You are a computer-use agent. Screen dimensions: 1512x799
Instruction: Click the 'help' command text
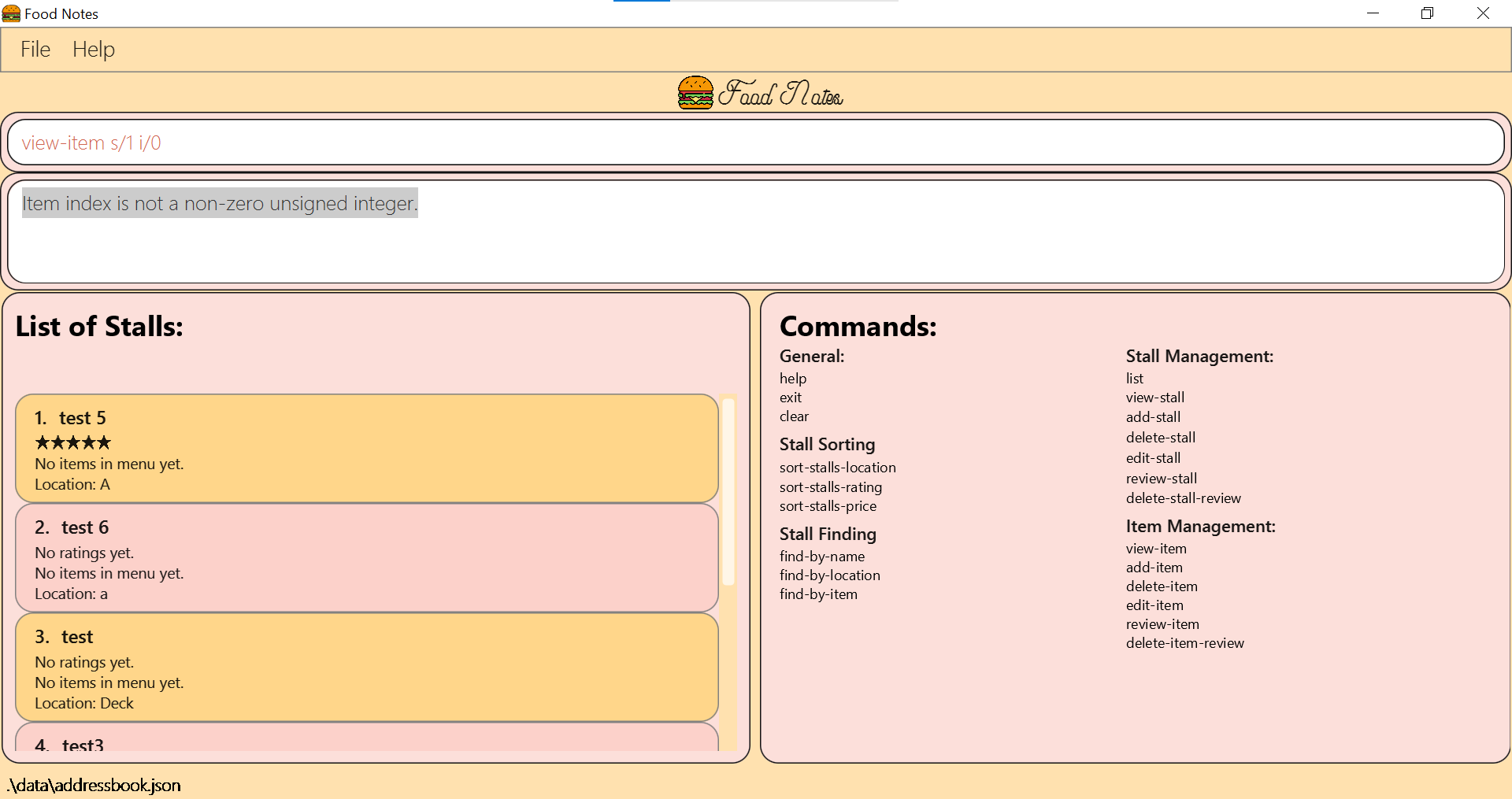(x=793, y=379)
